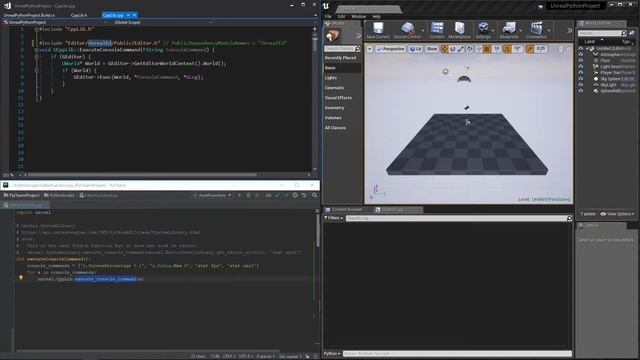Viewport: 640px width, 360px height.
Task: Expand the Unreal toolbar overflow chevron
Action: 569,31
